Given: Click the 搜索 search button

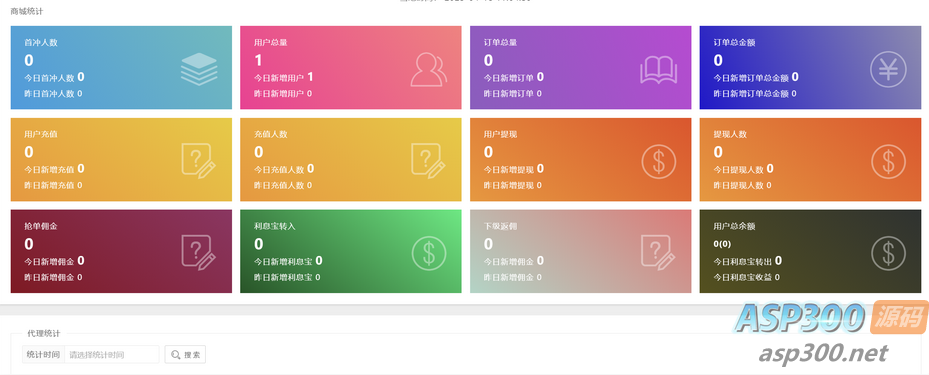Looking at the screenshot, I should [185, 355].
